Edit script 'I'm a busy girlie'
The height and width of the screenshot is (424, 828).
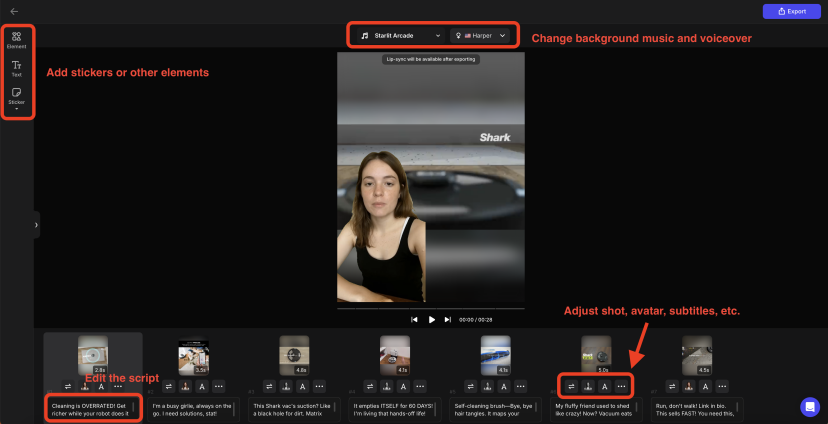pos(193,410)
